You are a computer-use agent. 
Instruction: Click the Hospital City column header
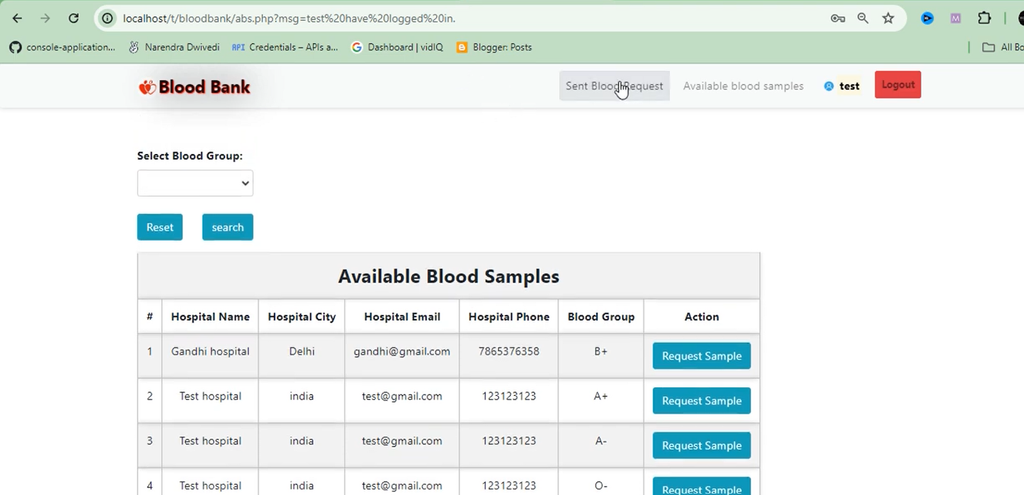pos(302,317)
